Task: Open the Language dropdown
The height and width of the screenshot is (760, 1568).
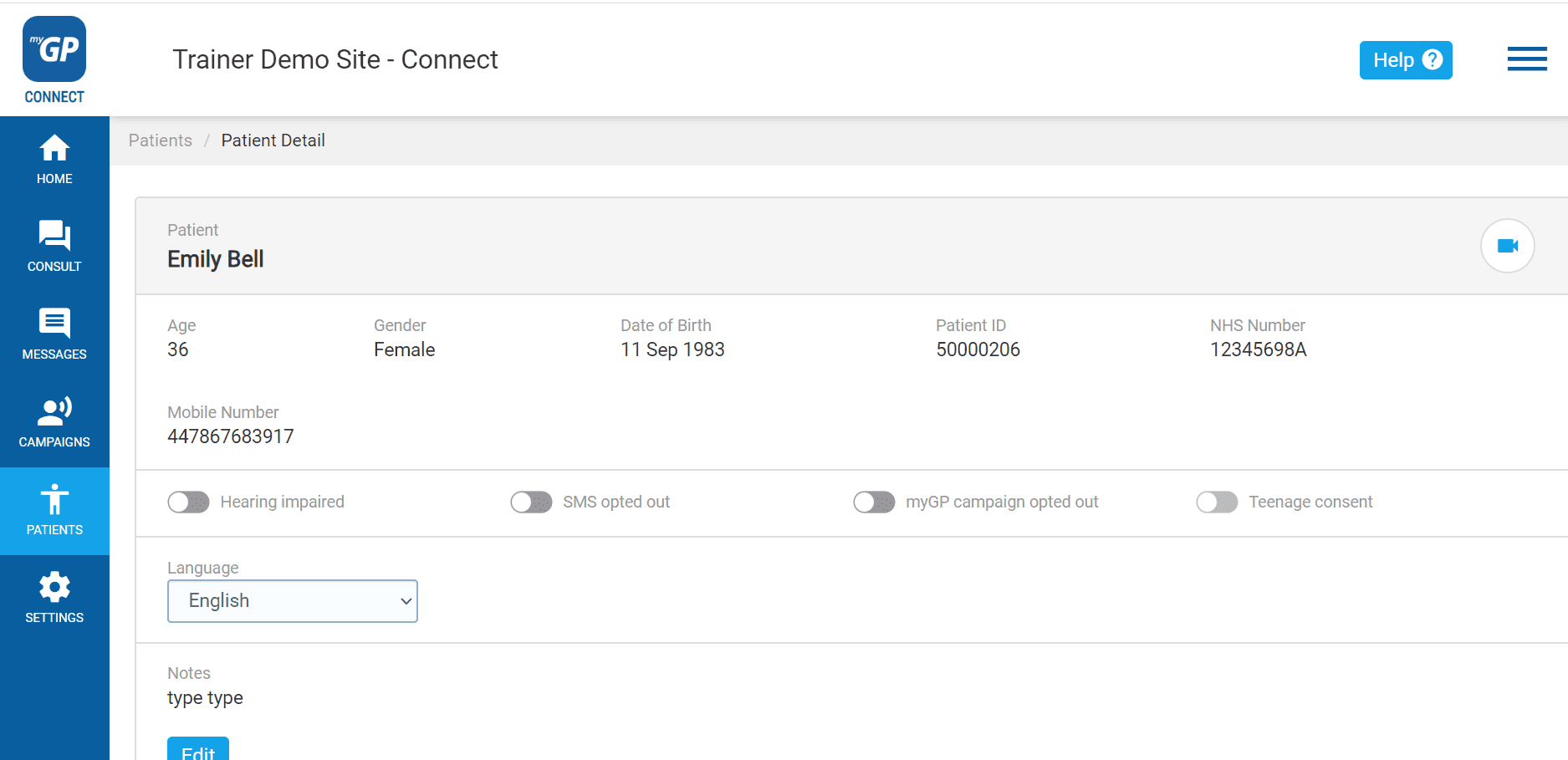Action: point(293,601)
